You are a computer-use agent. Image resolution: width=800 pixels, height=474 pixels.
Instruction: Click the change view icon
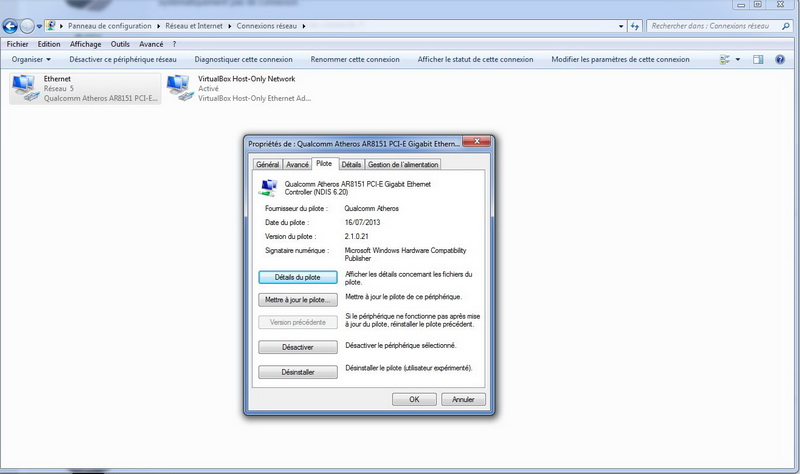[x=724, y=60]
